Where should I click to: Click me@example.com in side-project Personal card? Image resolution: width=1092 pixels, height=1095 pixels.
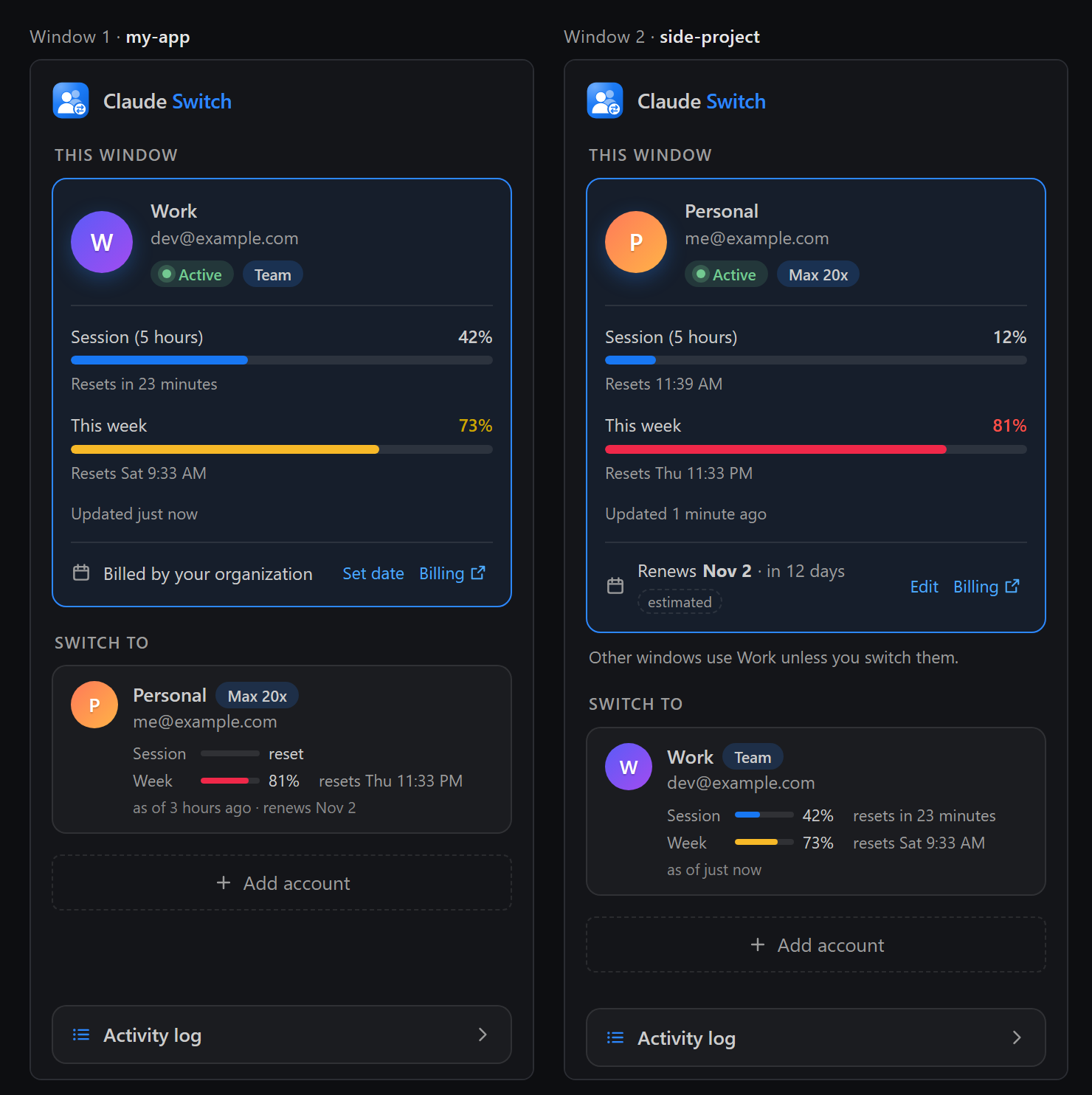click(757, 238)
